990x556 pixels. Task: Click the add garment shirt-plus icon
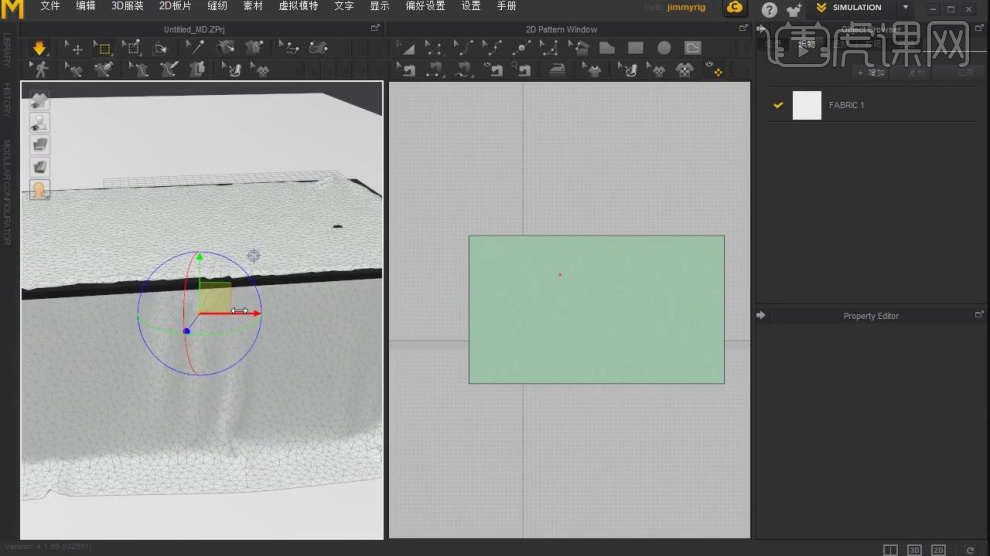(x=794, y=9)
